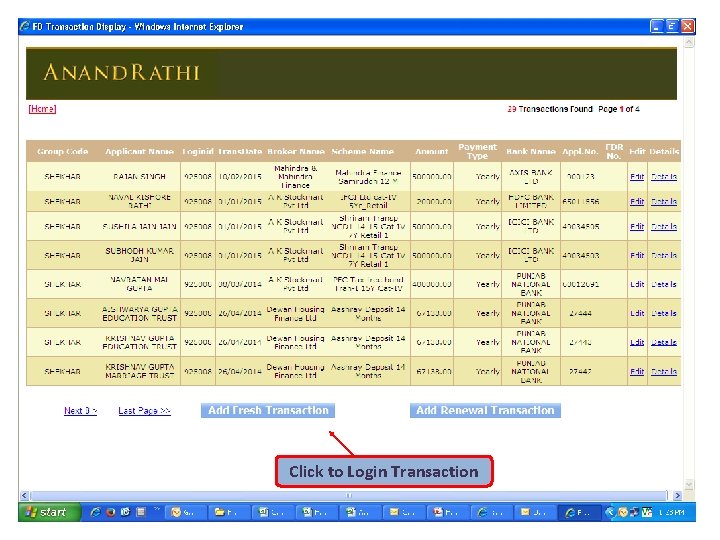
Task: Edit the NAVAL KISHORE RATHI transaction
Action: [637, 201]
